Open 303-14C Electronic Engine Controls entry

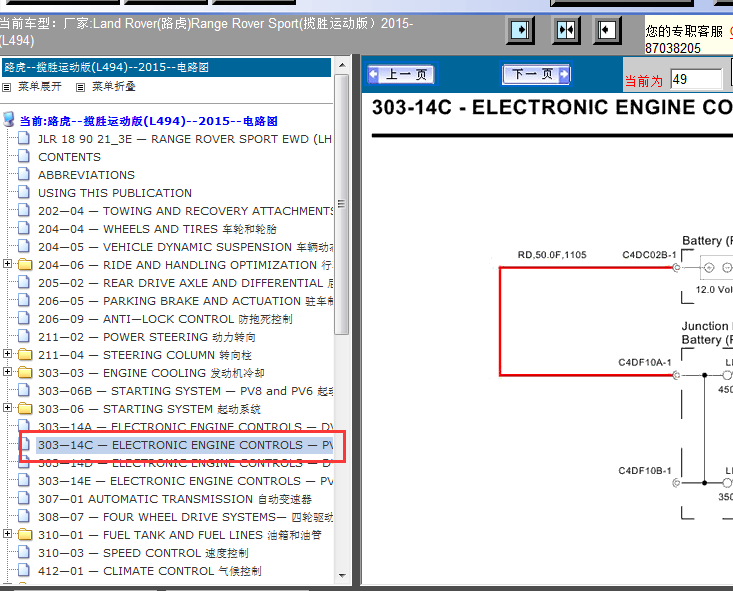tap(185, 445)
